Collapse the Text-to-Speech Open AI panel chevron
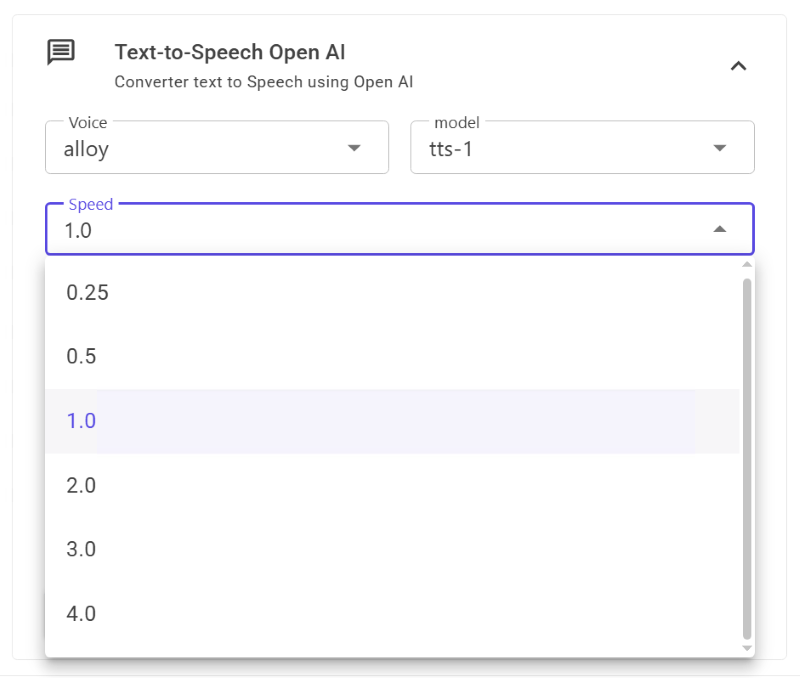The height and width of the screenshot is (678, 800). (738, 66)
